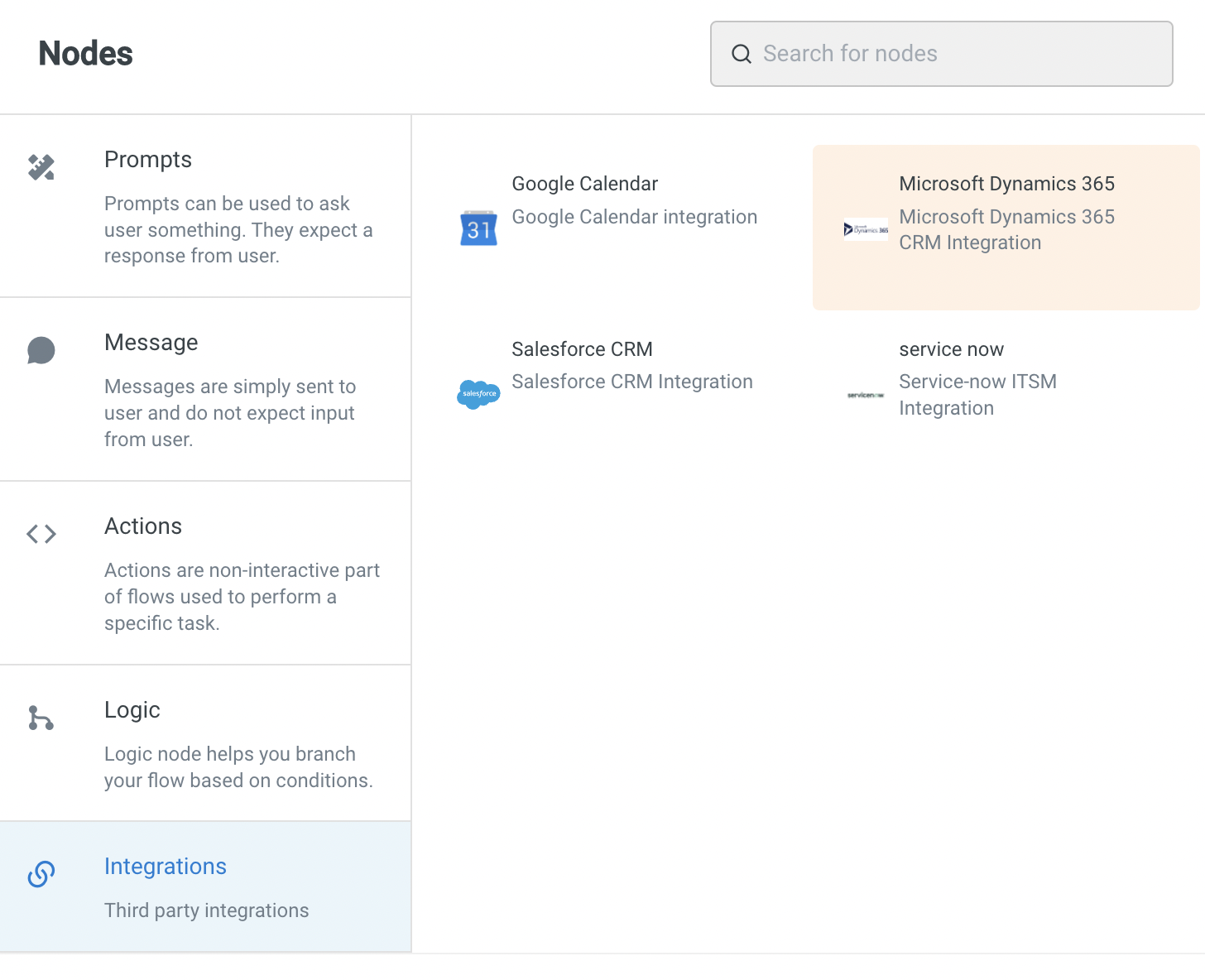This screenshot has width=1205, height=980.
Task: Click the Prompts description text
Action: point(238,230)
